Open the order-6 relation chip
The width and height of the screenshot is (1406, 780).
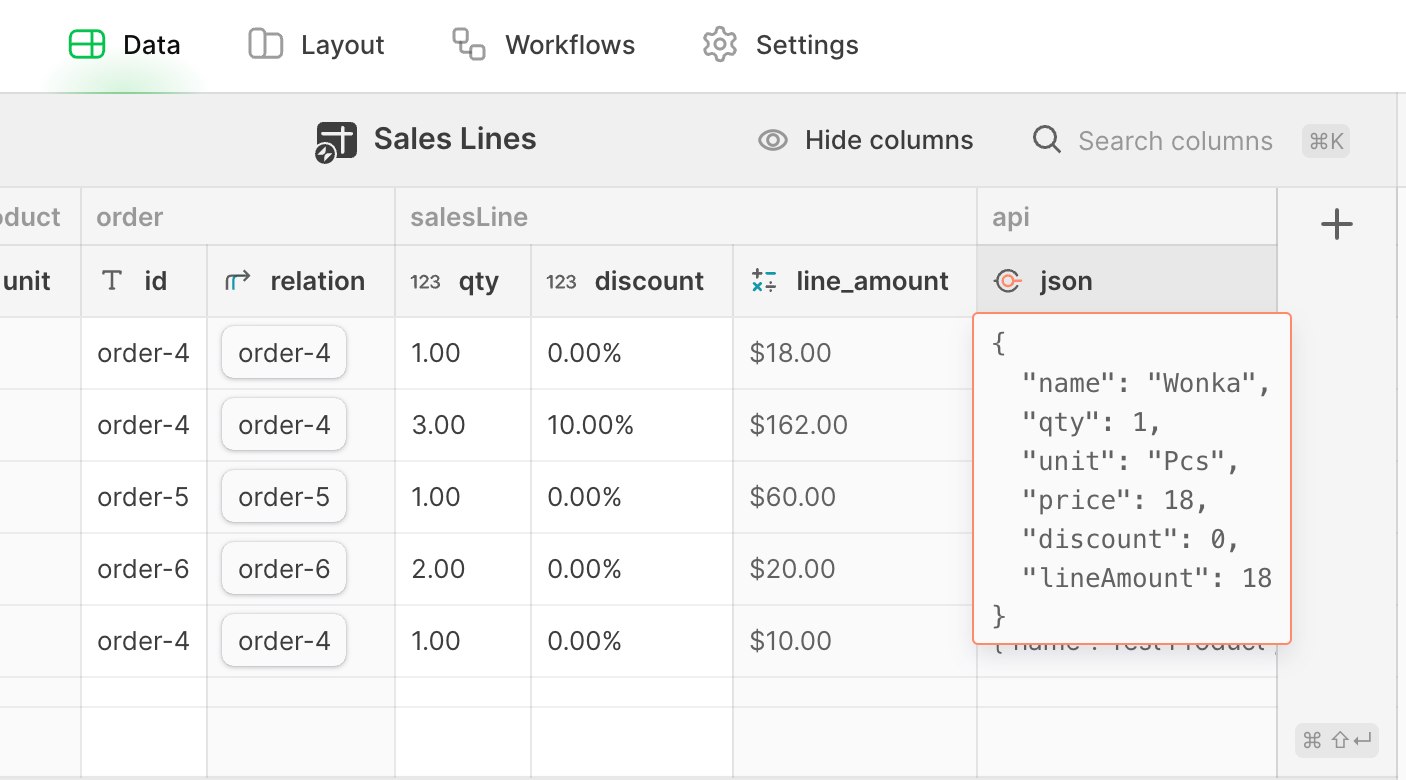pyautogui.click(x=284, y=569)
